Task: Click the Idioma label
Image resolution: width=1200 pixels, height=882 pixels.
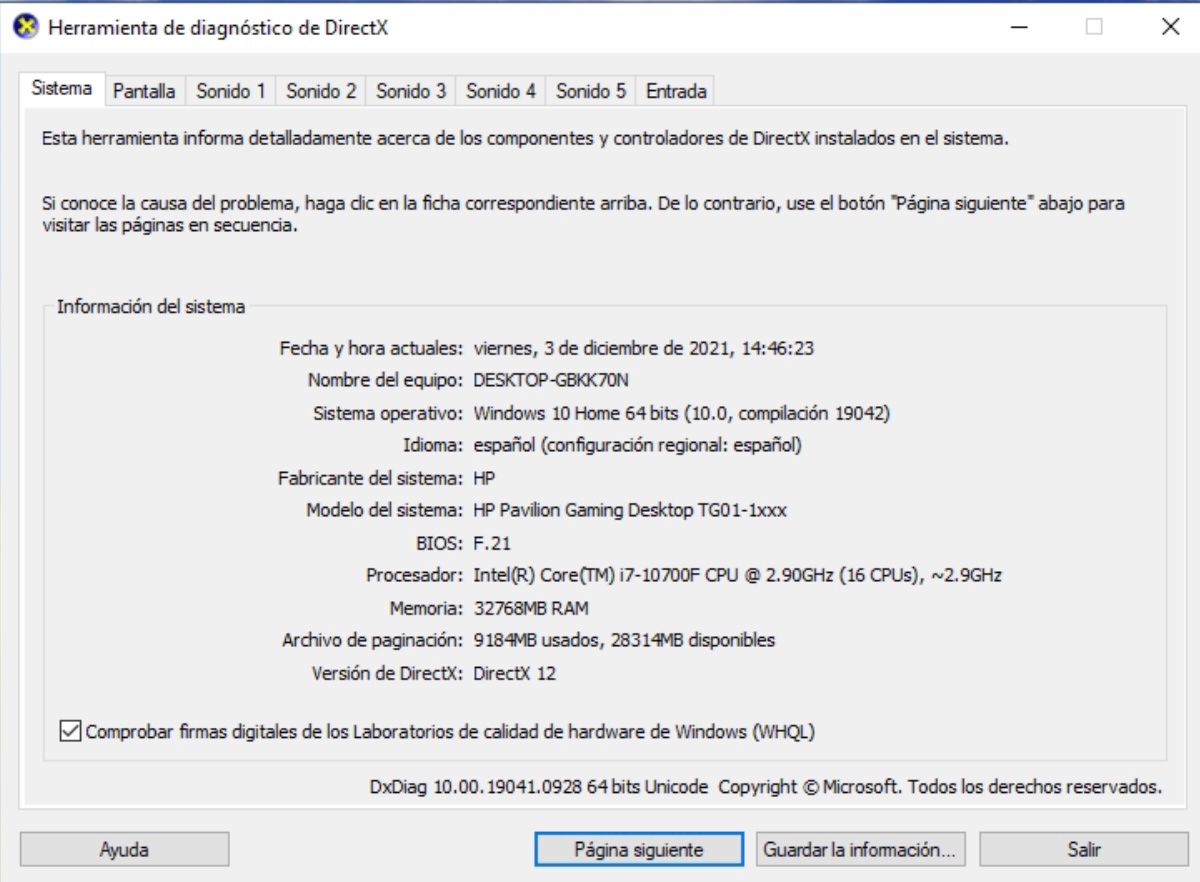Action: 431,445
